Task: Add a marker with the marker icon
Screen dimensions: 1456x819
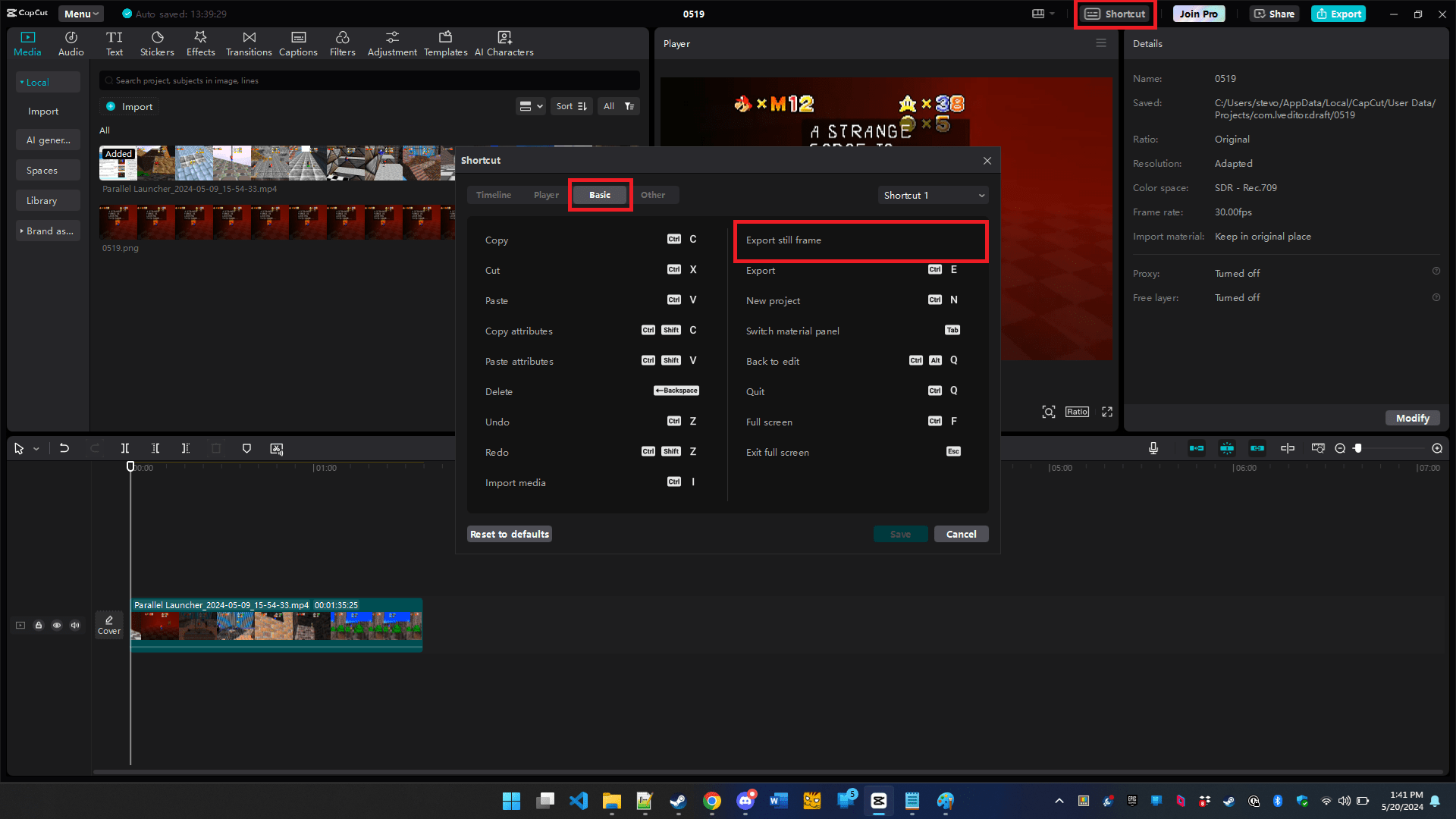Action: (x=246, y=448)
